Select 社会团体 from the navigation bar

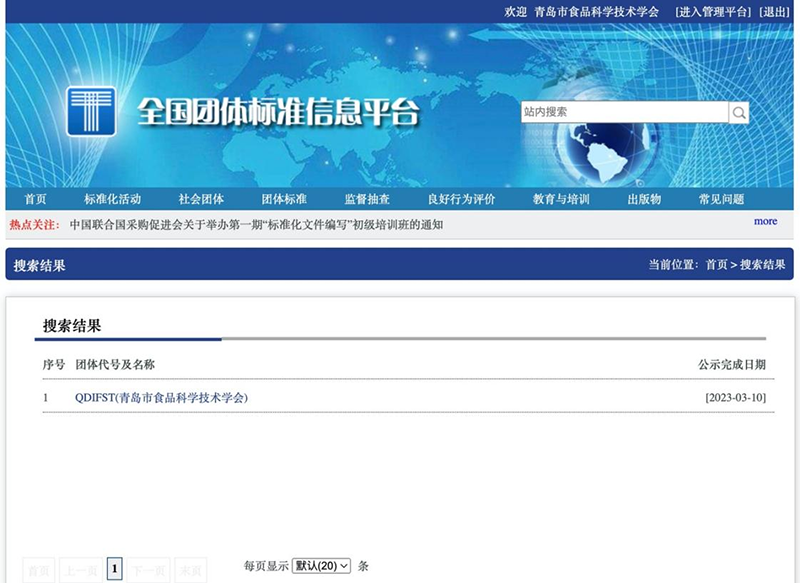coord(201,199)
